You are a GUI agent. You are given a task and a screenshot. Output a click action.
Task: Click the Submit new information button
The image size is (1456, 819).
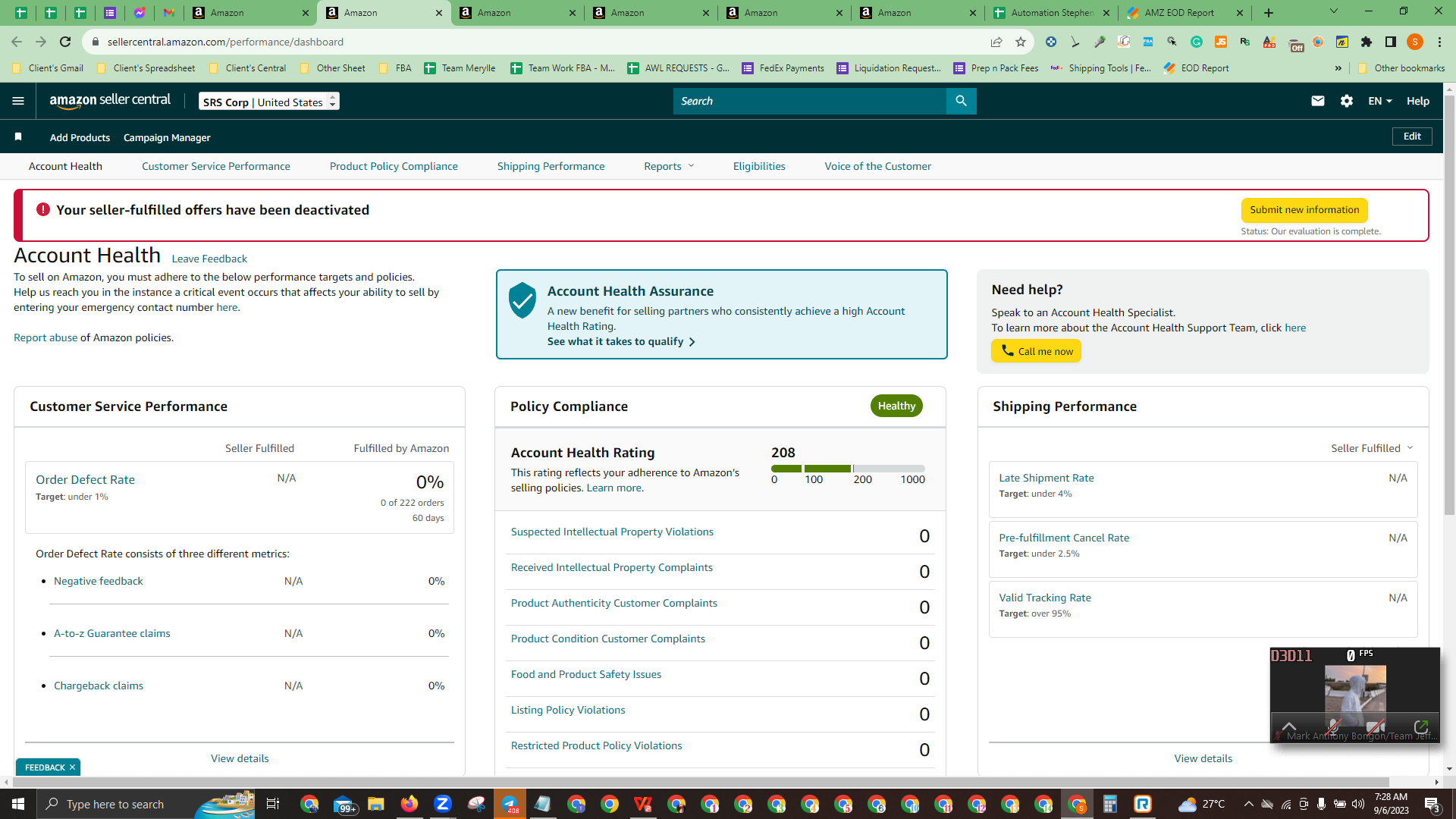coord(1304,210)
